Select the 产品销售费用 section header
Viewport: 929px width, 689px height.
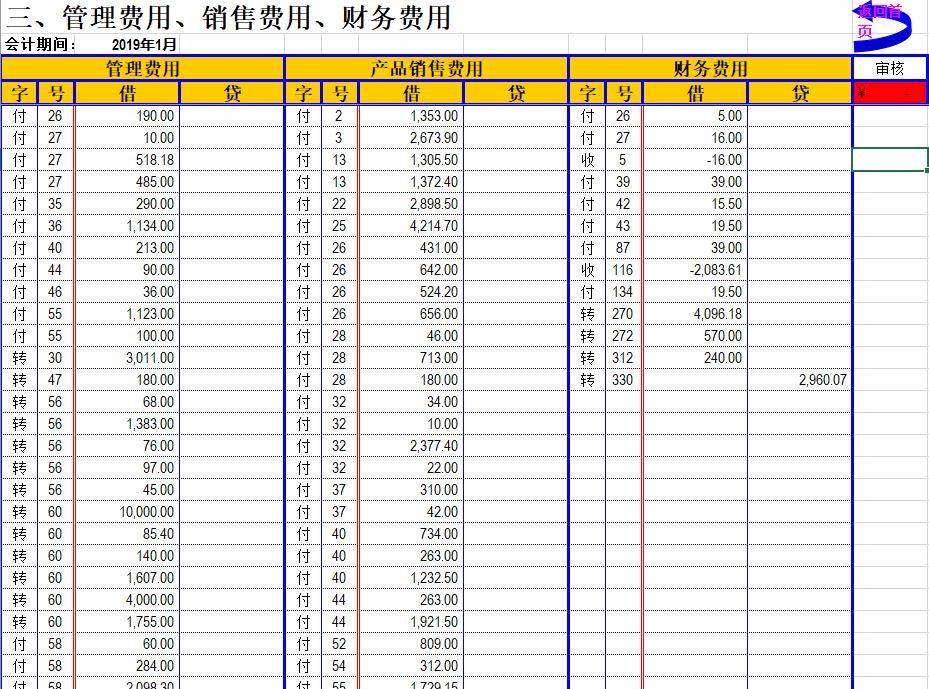coord(426,69)
